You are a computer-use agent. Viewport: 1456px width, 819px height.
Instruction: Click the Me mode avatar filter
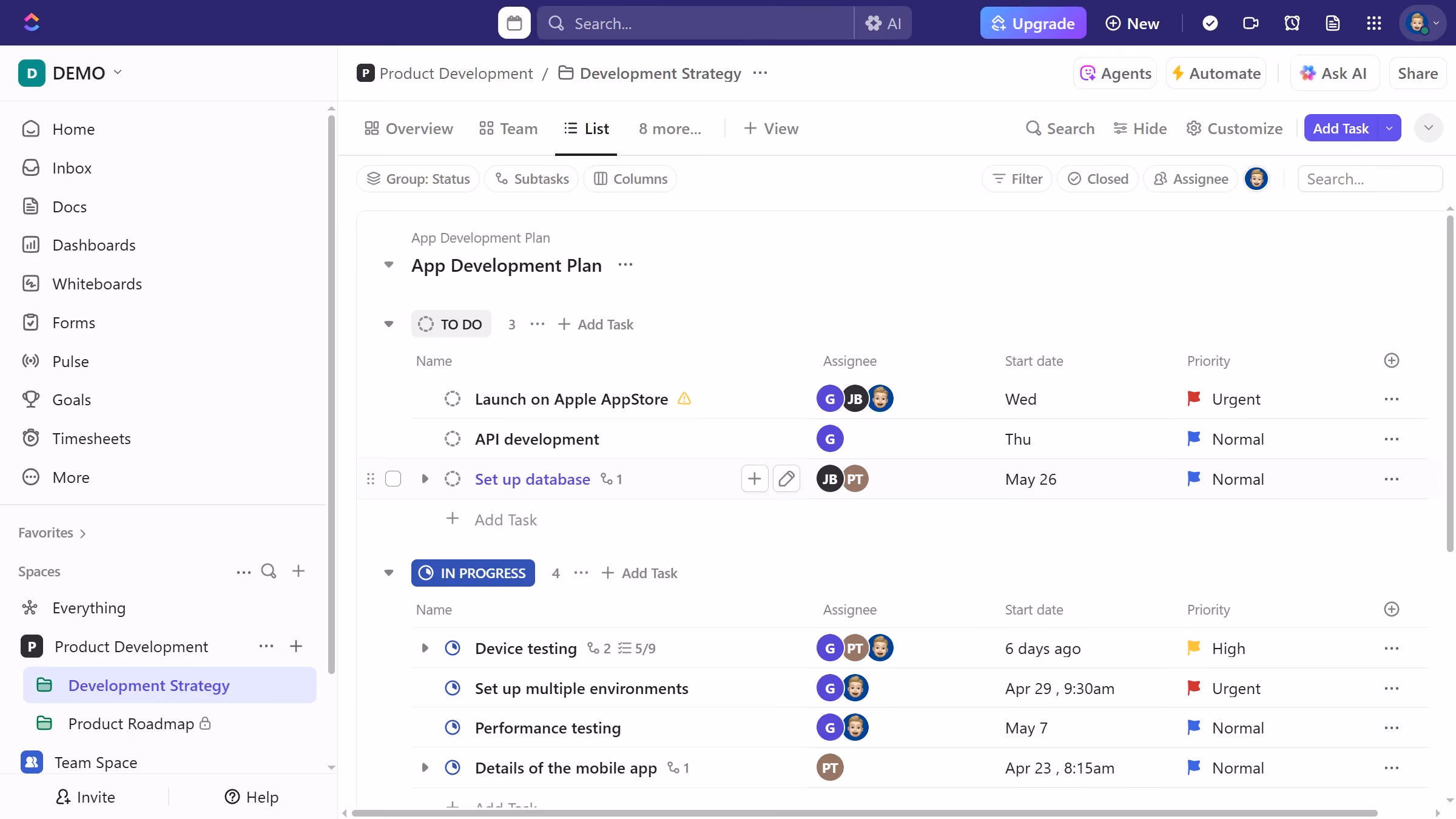point(1256,178)
